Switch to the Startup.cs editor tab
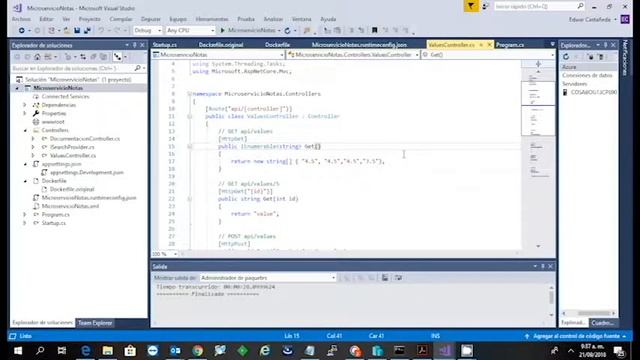The height and width of the screenshot is (360, 640). pyautogui.click(x=165, y=45)
